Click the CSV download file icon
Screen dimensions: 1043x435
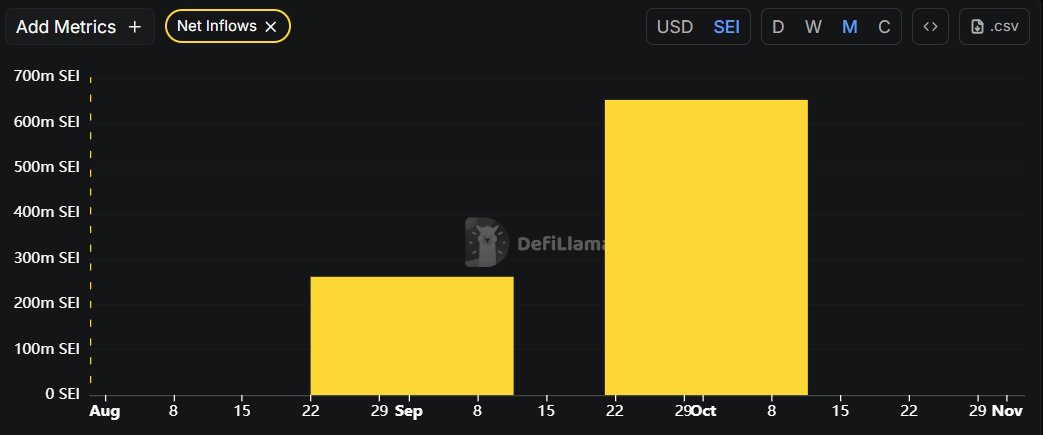click(x=977, y=27)
